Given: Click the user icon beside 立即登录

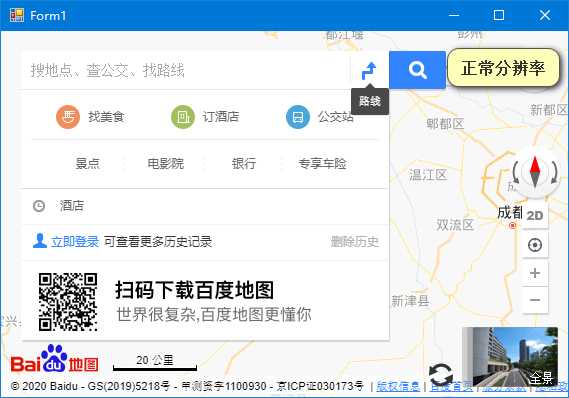Looking at the screenshot, I should (40, 241).
